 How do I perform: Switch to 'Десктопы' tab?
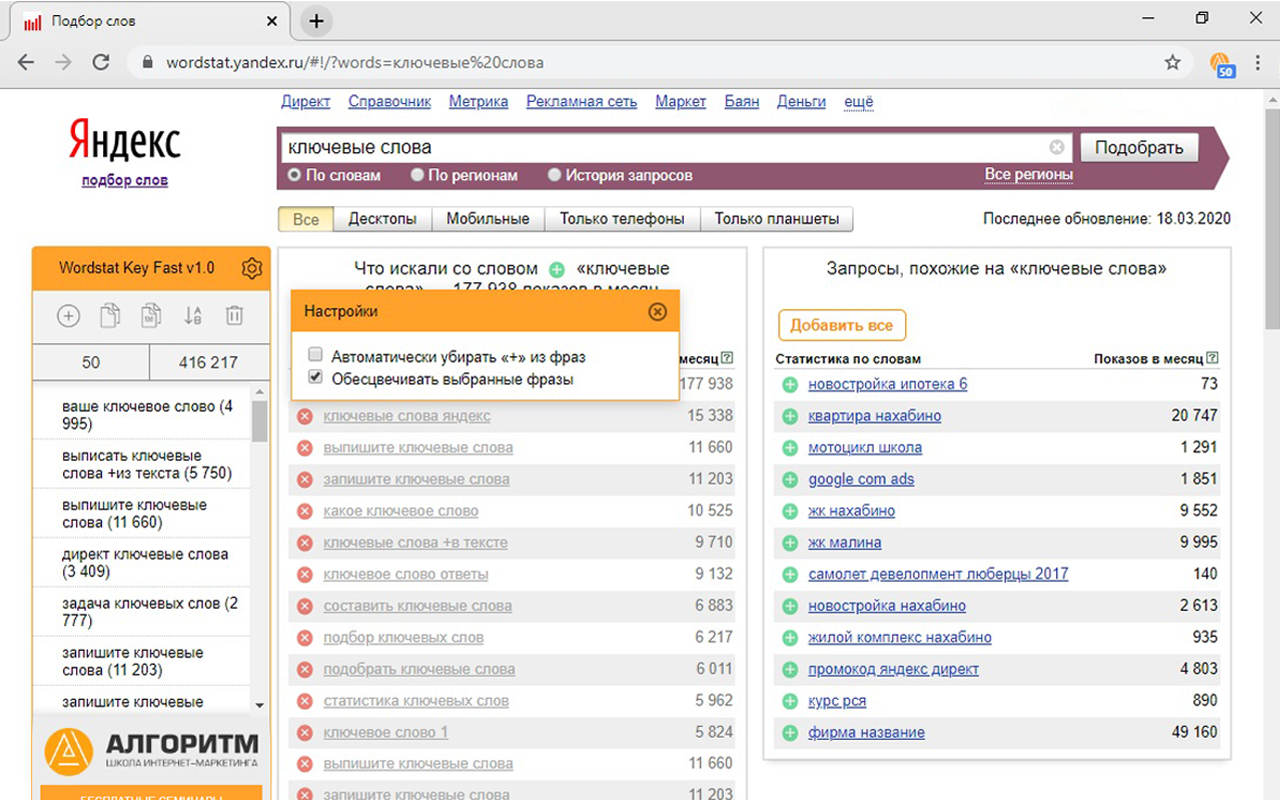click(x=382, y=219)
